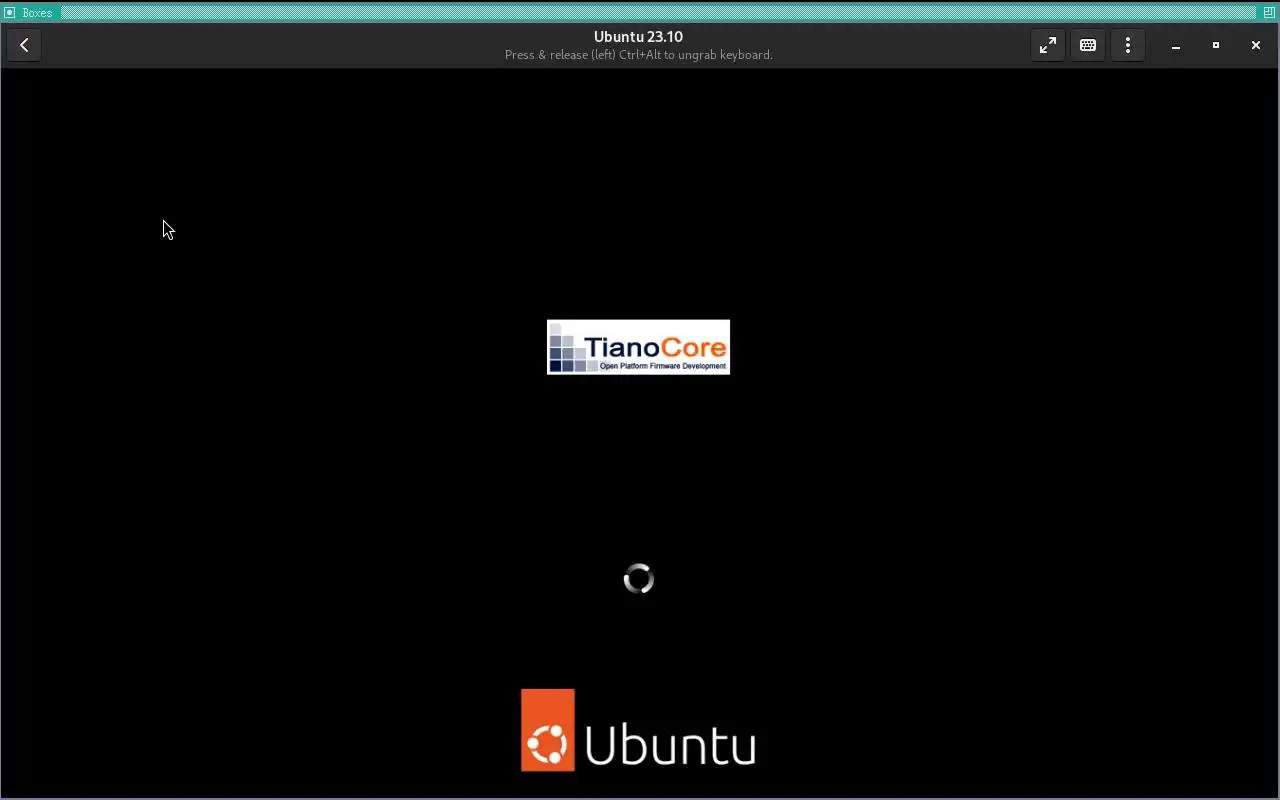Click the Boxes icon in title strip
The image size is (1280, 800).
click(x=10, y=13)
